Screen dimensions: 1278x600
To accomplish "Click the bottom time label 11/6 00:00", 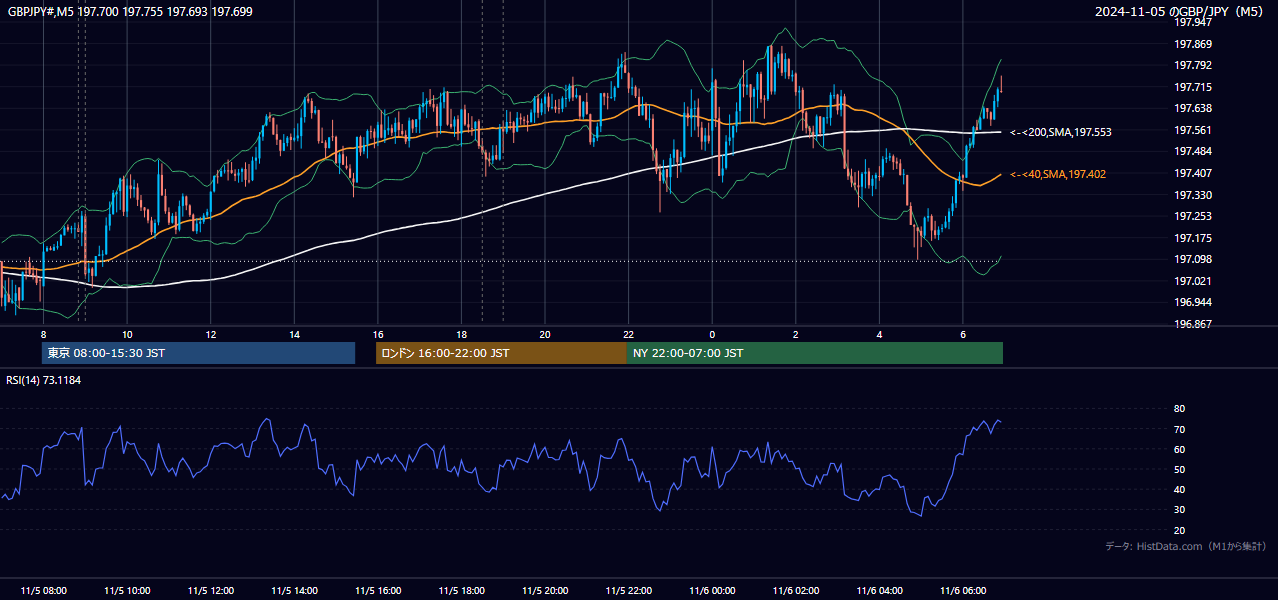I will coord(711,590).
